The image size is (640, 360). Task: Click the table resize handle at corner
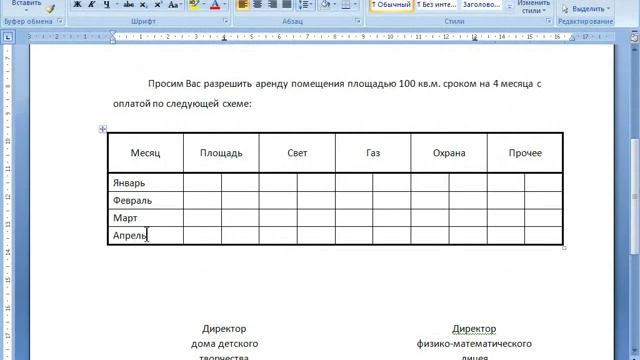point(564,248)
